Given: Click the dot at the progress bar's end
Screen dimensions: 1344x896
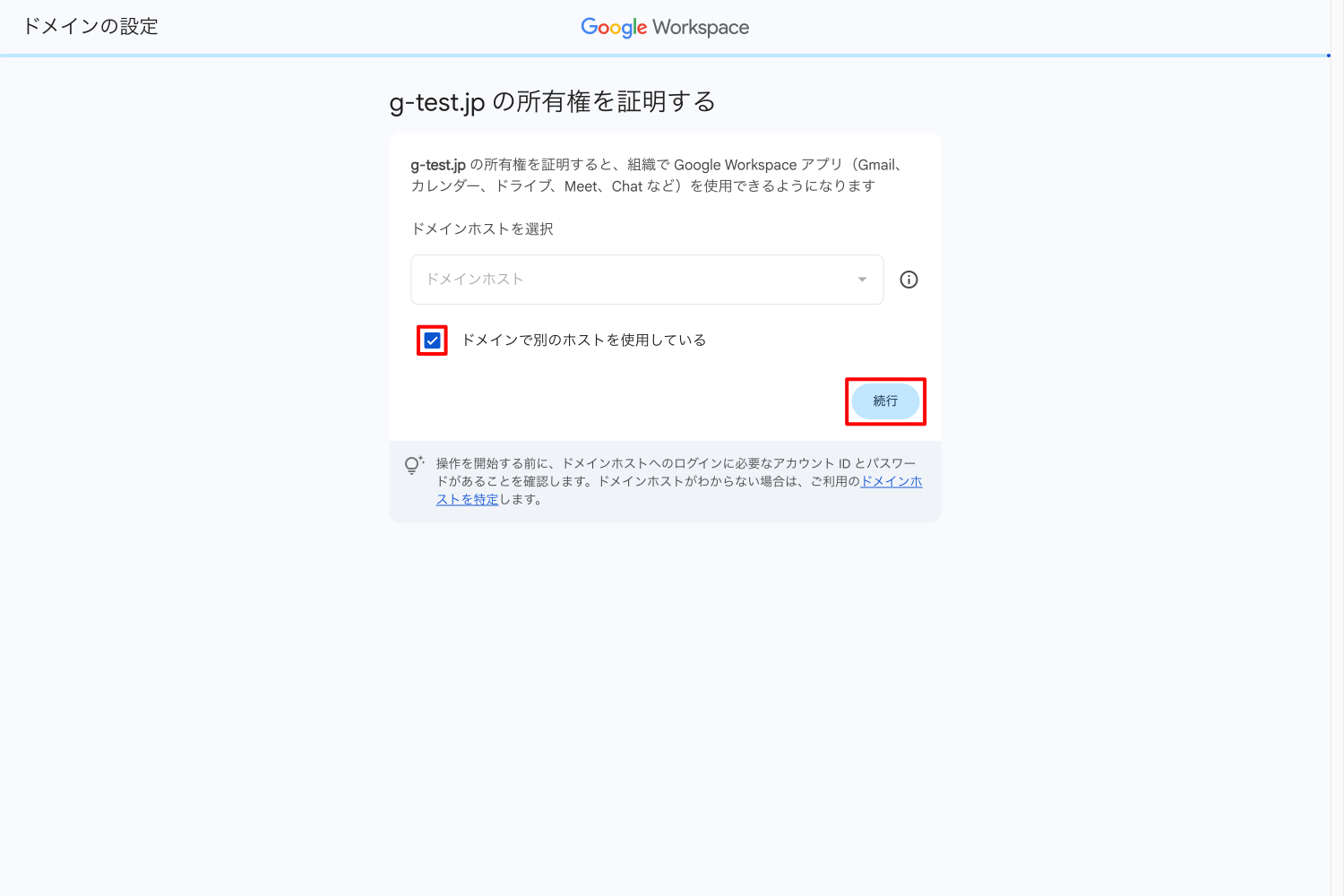Looking at the screenshot, I should (1329, 56).
